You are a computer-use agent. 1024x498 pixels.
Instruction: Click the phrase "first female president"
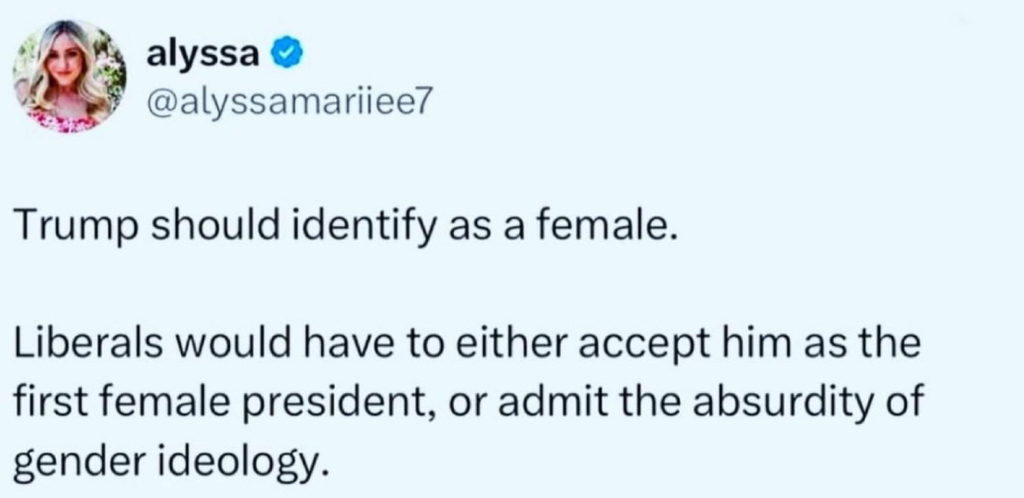(214, 403)
